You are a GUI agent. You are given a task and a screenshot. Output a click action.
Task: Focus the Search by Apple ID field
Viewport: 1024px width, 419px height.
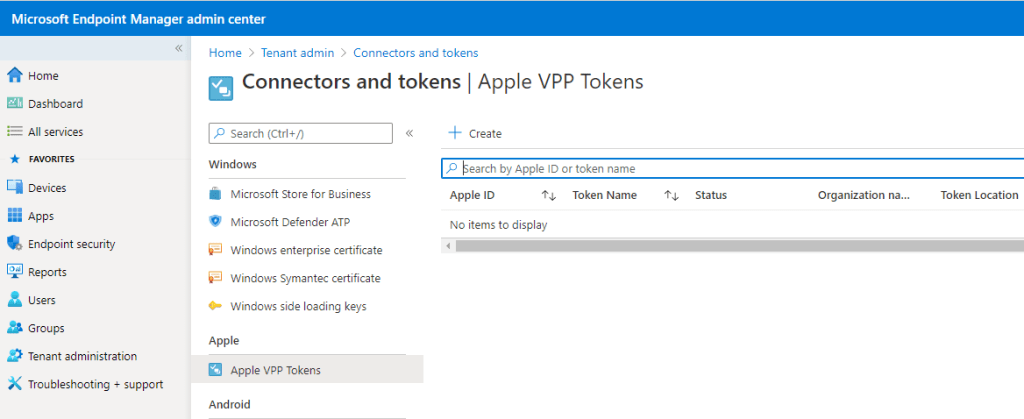[735, 169]
